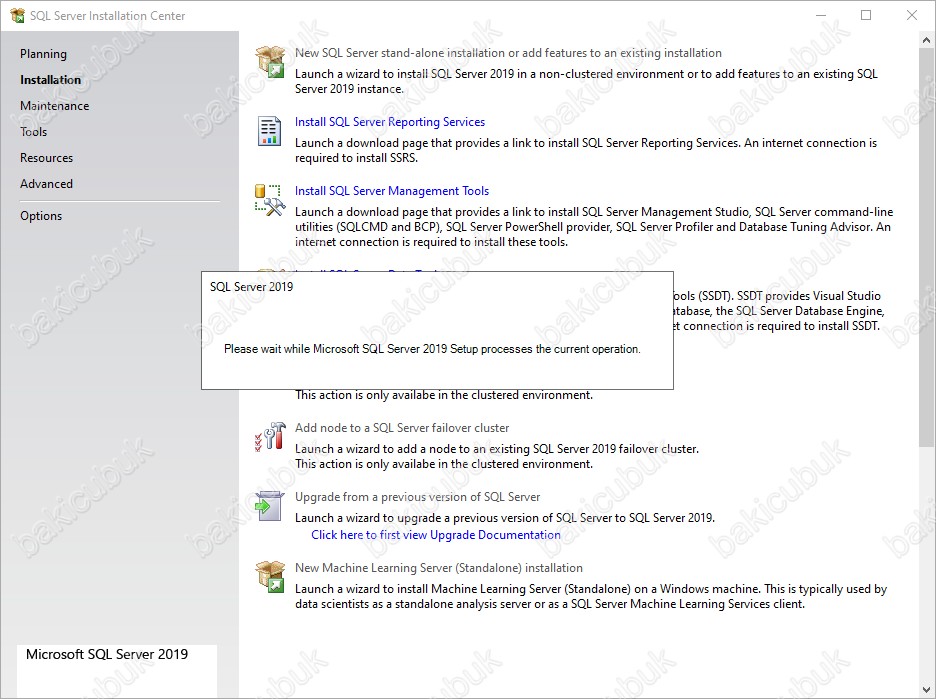Click Upgrade from a previous version of SQL Server
936x699 pixels.
pyautogui.click(x=417, y=497)
